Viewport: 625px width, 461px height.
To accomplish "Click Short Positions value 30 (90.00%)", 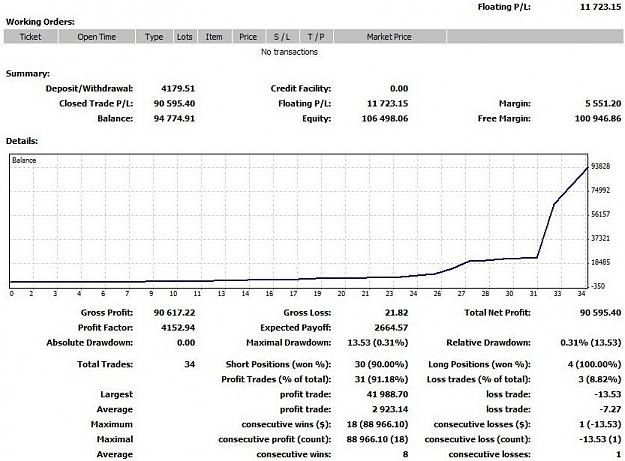I will click(381, 364).
